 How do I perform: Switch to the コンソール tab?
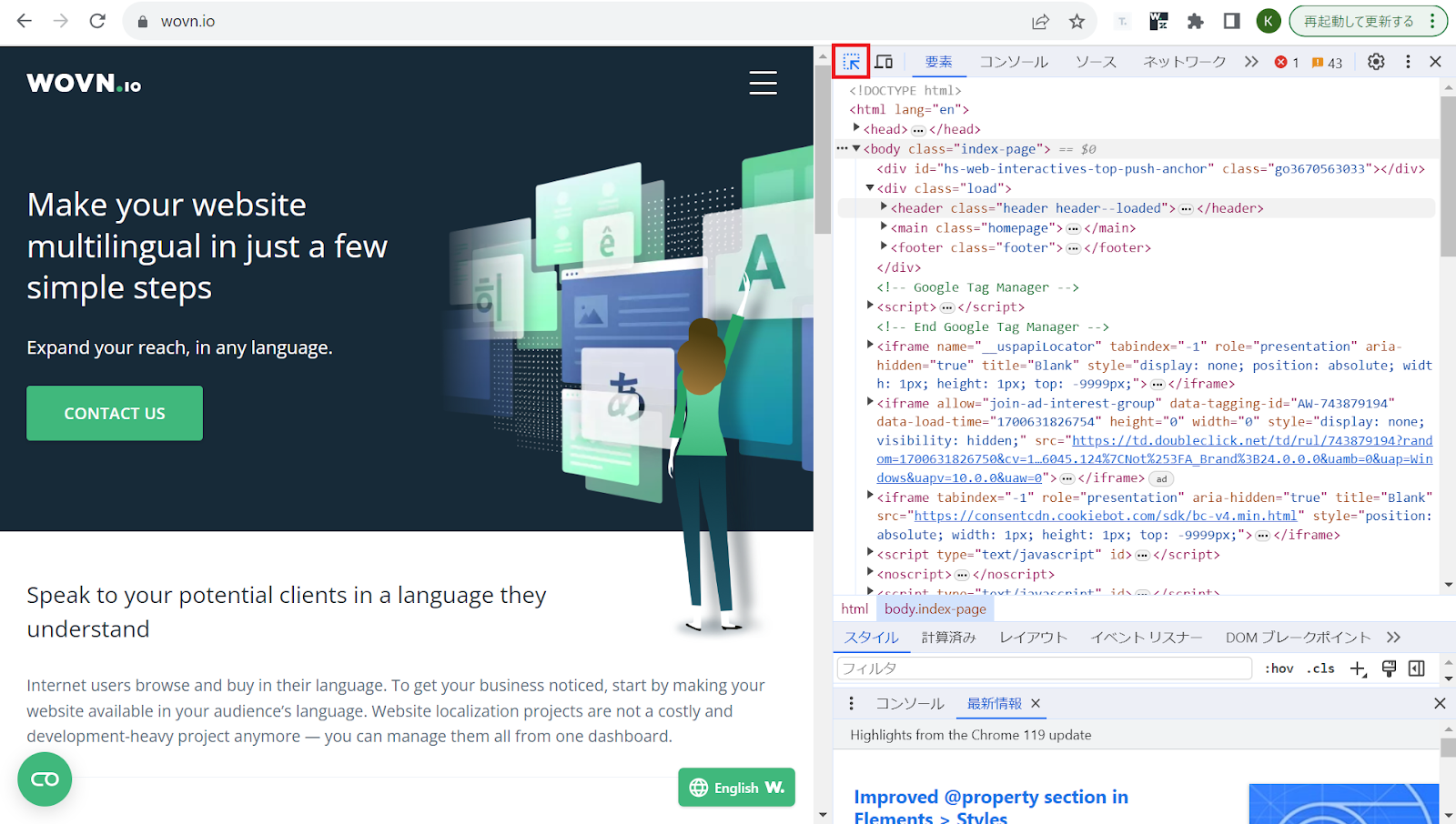pos(1014,62)
